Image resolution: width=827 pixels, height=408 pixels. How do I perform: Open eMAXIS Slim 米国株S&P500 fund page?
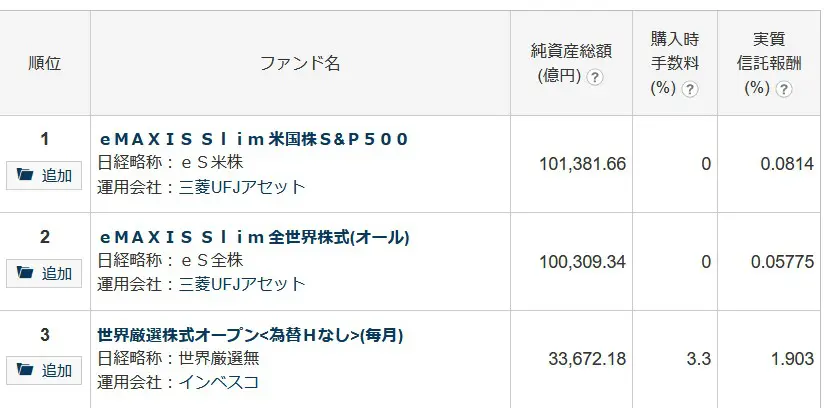coord(254,139)
